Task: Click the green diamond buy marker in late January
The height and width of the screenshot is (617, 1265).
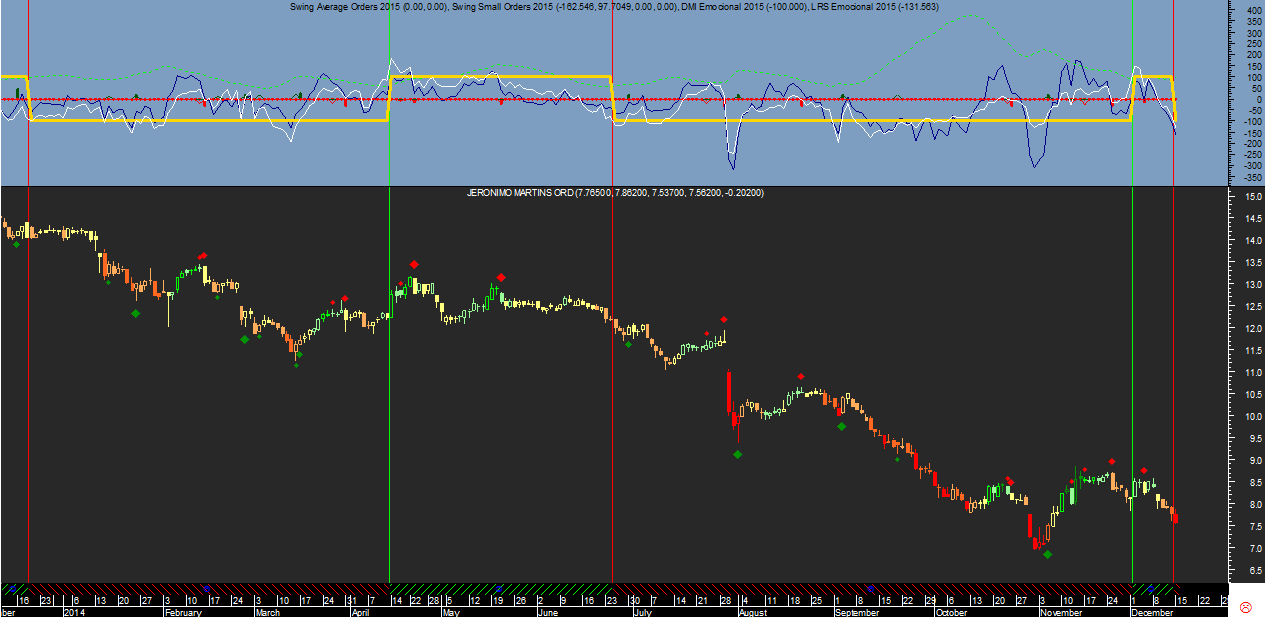Action: click(136, 313)
